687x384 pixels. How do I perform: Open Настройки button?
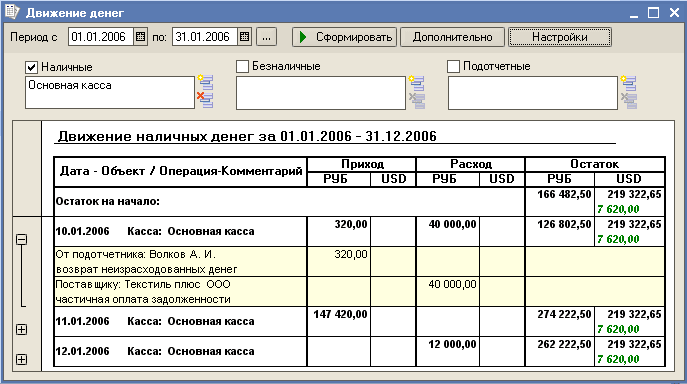click(x=560, y=37)
